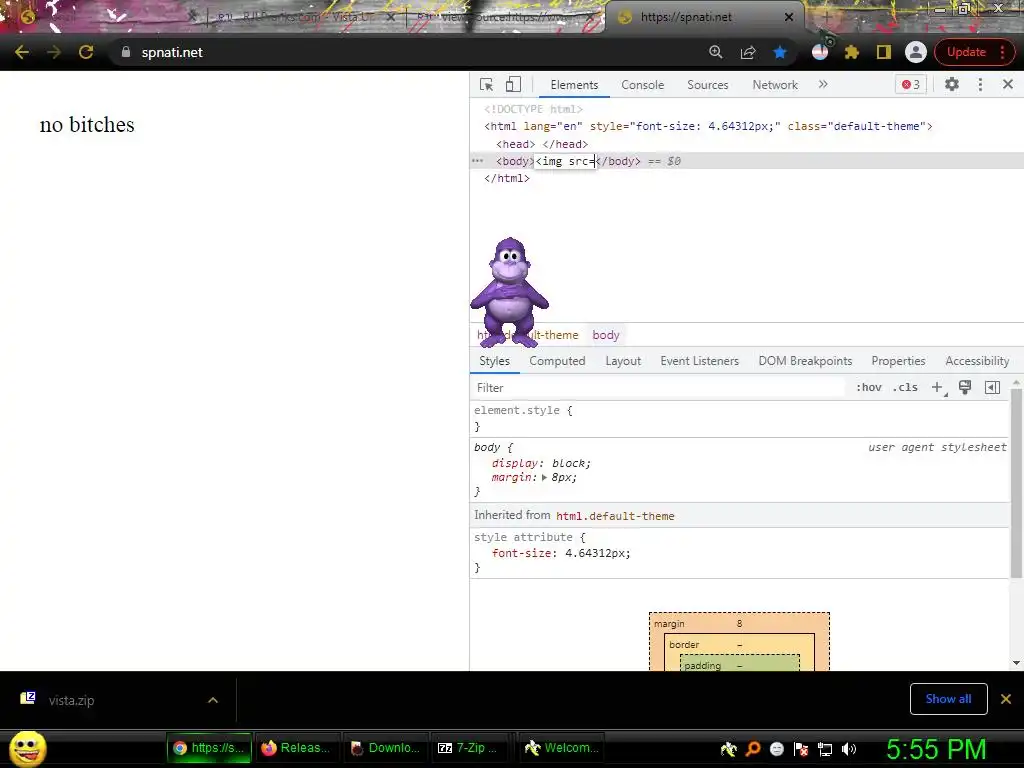
Task: Open the zoom magnifier in address bar
Action: coord(716,52)
